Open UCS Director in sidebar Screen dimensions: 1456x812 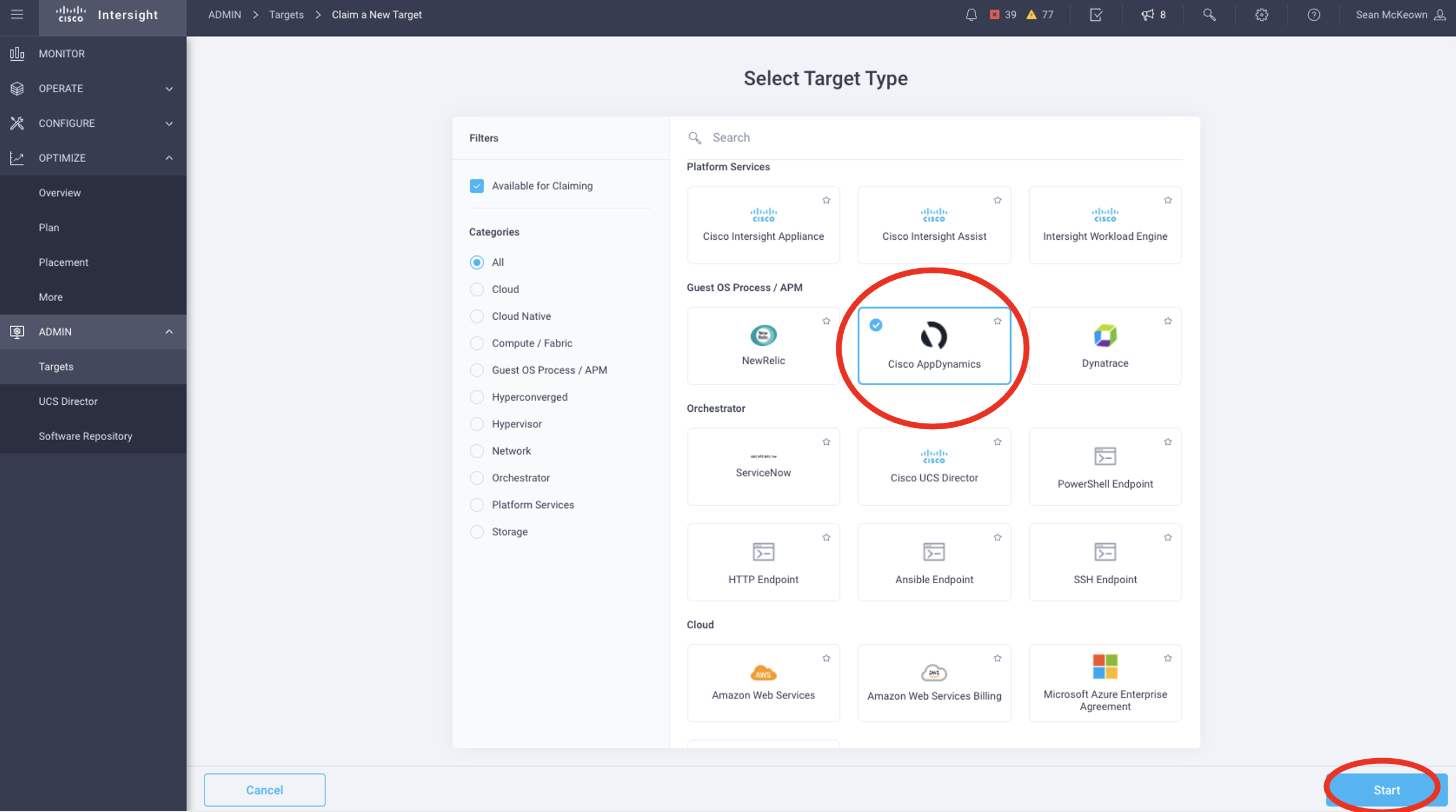68,401
